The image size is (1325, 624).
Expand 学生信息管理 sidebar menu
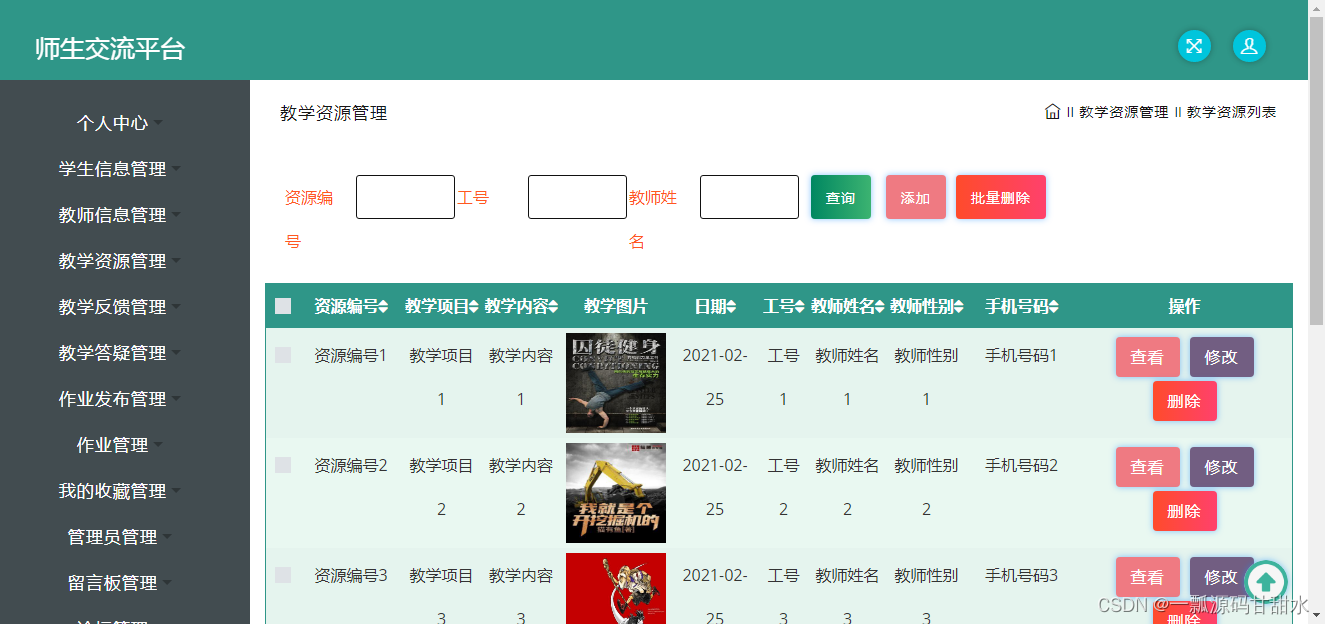click(120, 169)
